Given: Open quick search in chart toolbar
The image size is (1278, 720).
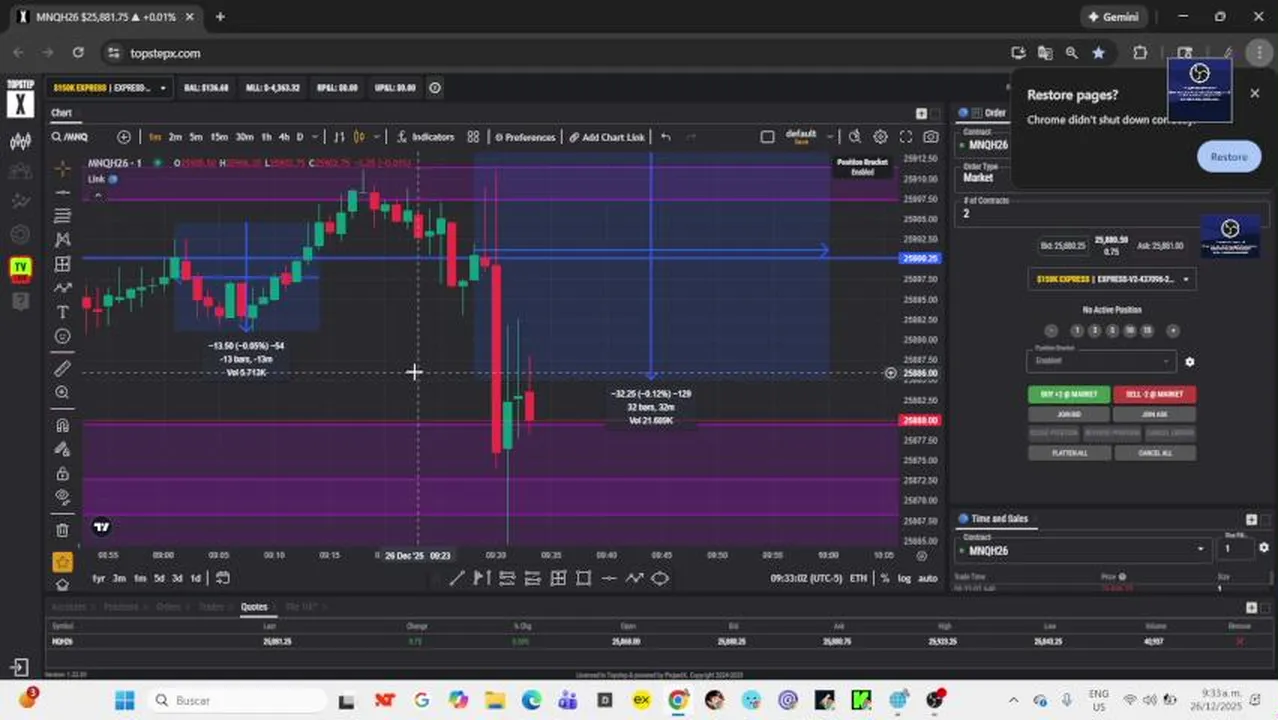Looking at the screenshot, I should tap(855, 137).
